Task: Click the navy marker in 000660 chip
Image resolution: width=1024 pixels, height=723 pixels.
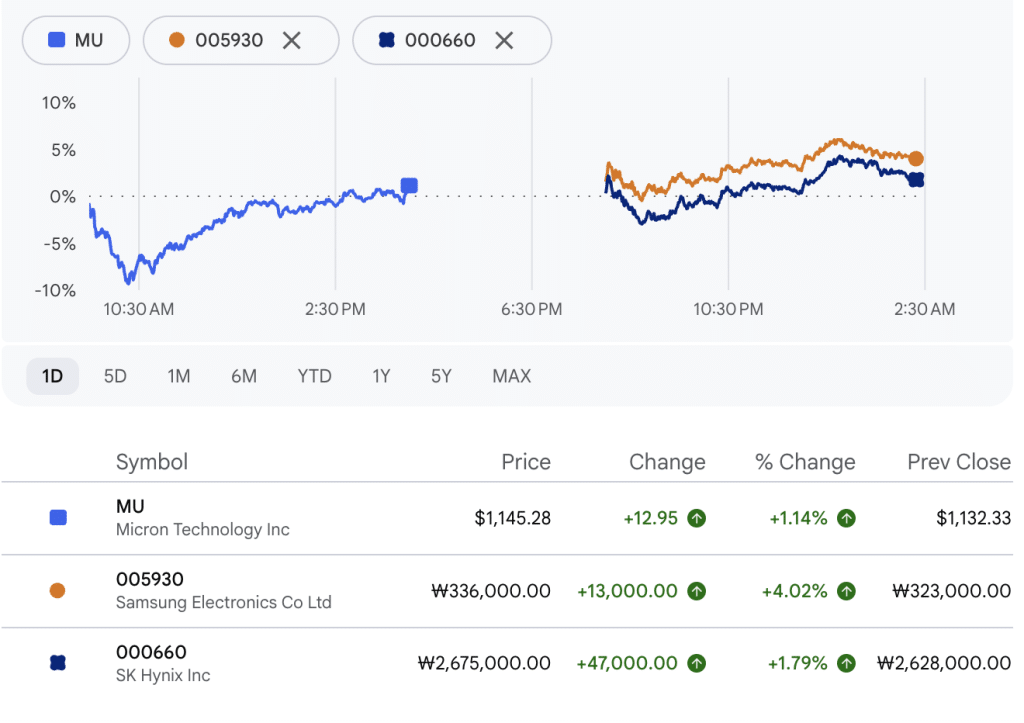Action: pyautogui.click(x=387, y=40)
